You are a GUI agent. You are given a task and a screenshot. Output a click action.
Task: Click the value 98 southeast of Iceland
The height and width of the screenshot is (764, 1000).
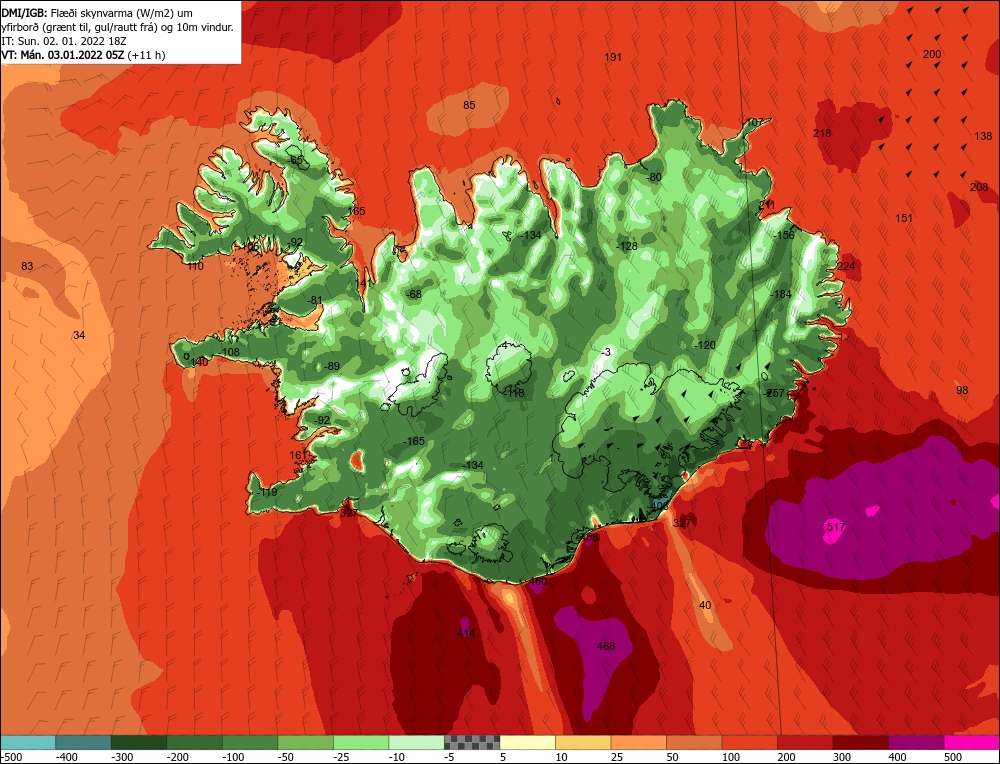pos(962,390)
